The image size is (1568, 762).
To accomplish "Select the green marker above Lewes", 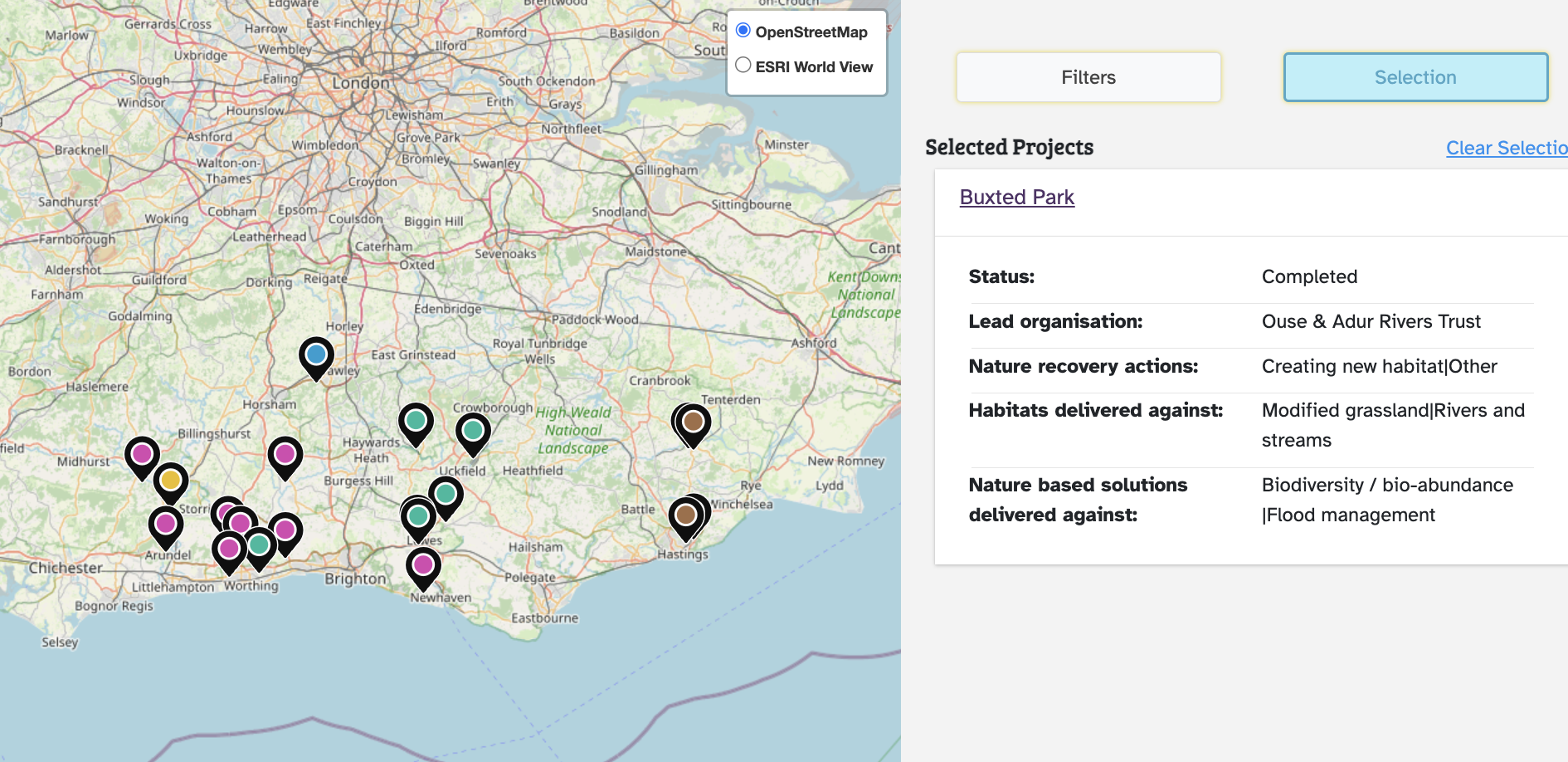I will [x=418, y=516].
